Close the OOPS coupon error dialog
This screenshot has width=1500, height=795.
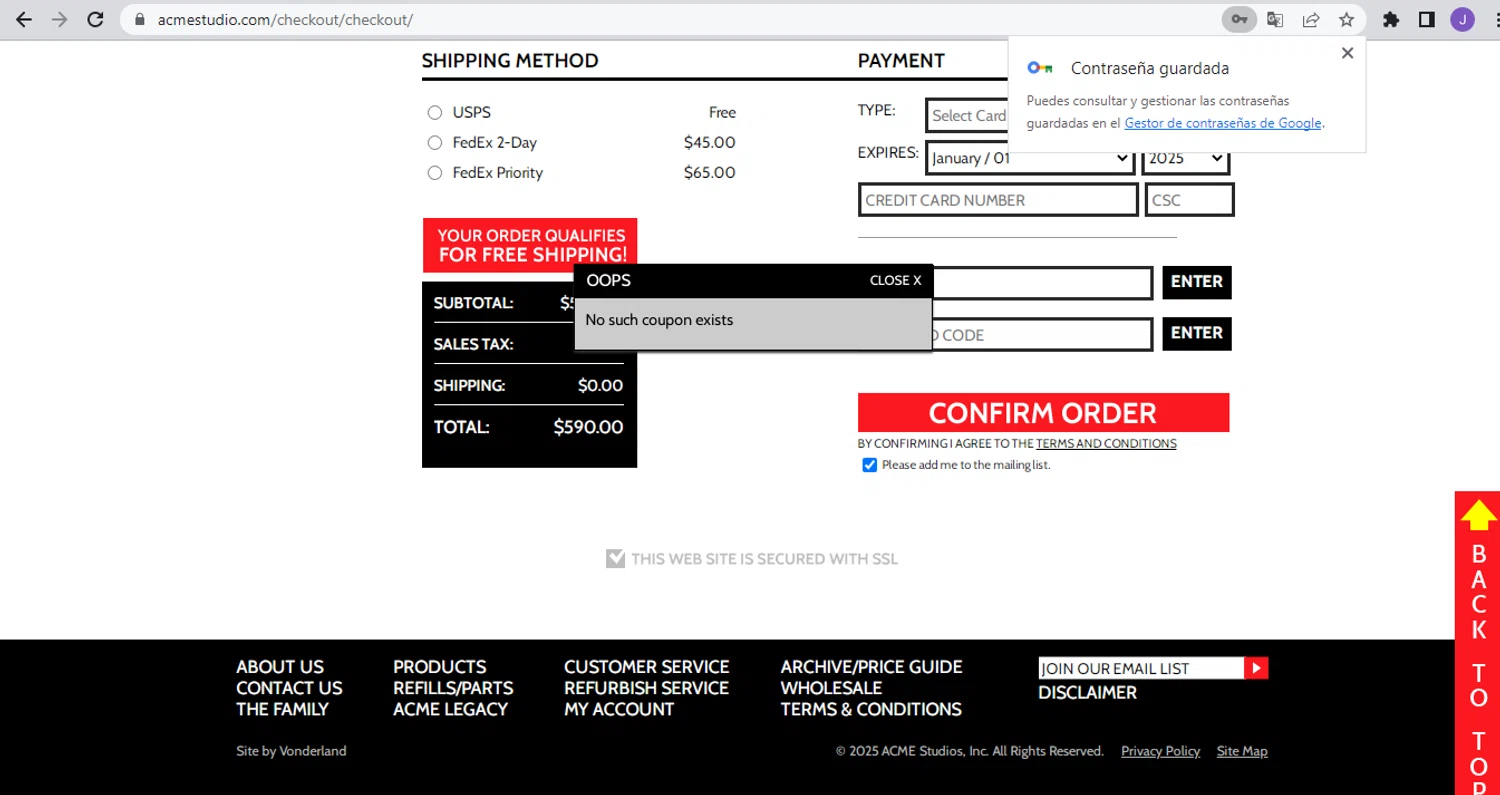click(x=895, y=281)
